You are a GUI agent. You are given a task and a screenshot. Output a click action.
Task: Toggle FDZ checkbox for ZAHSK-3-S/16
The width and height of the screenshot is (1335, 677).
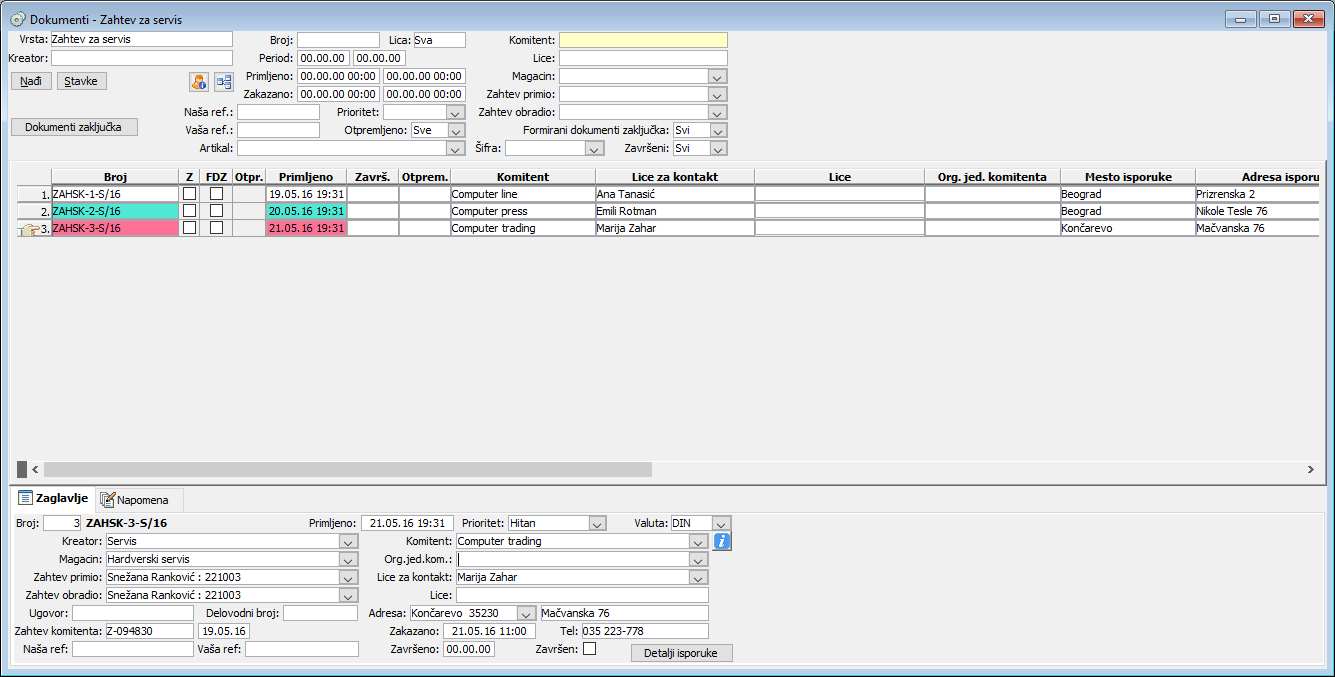tap(216, 228)
